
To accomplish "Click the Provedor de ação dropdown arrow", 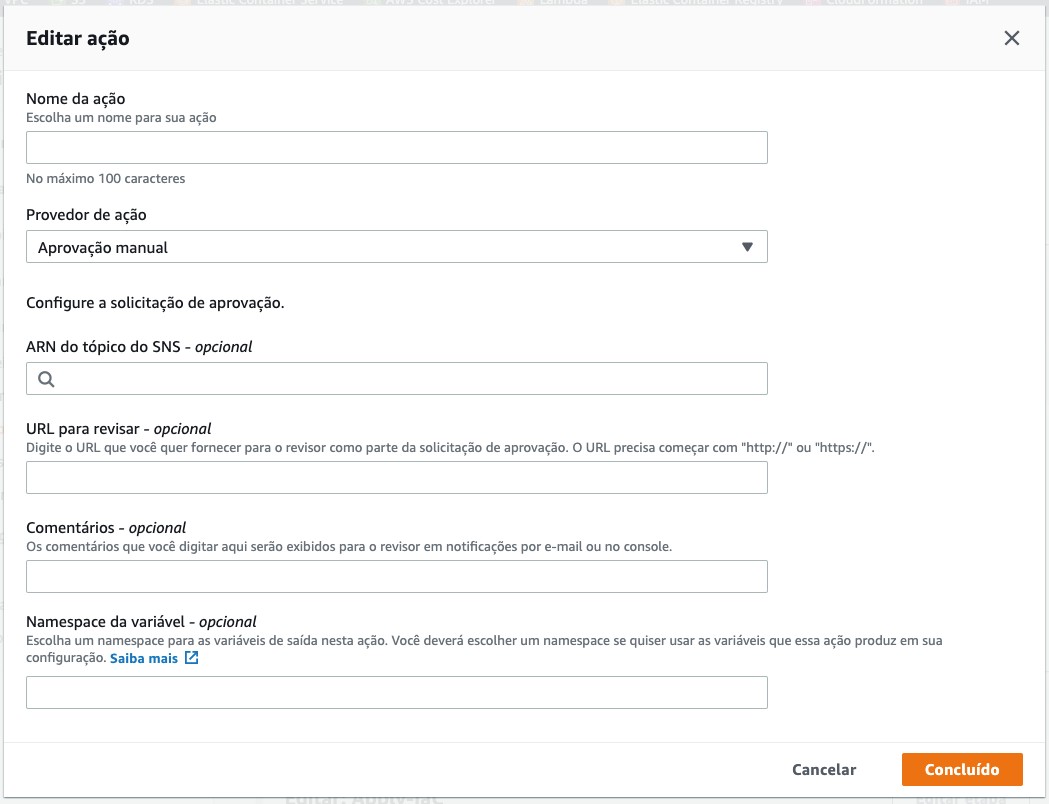I will point(747,247).
